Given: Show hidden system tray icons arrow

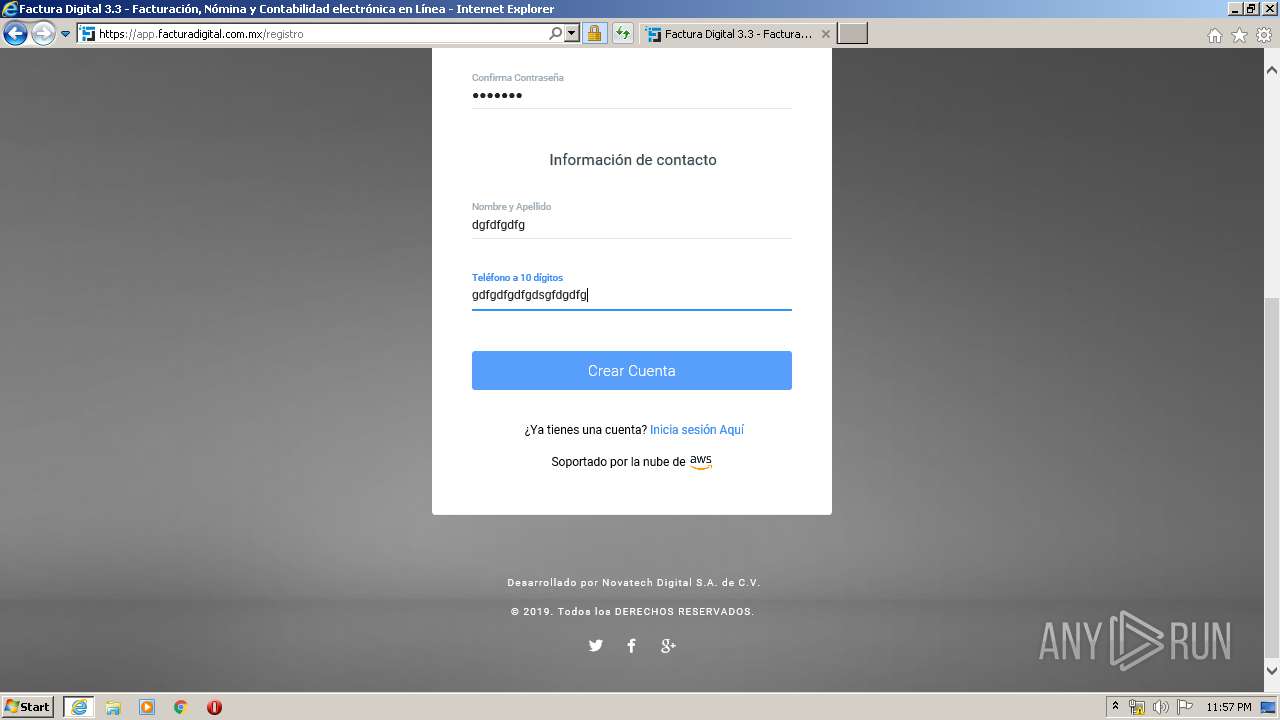Looking at the screenshot, I should click(1116, 707).
